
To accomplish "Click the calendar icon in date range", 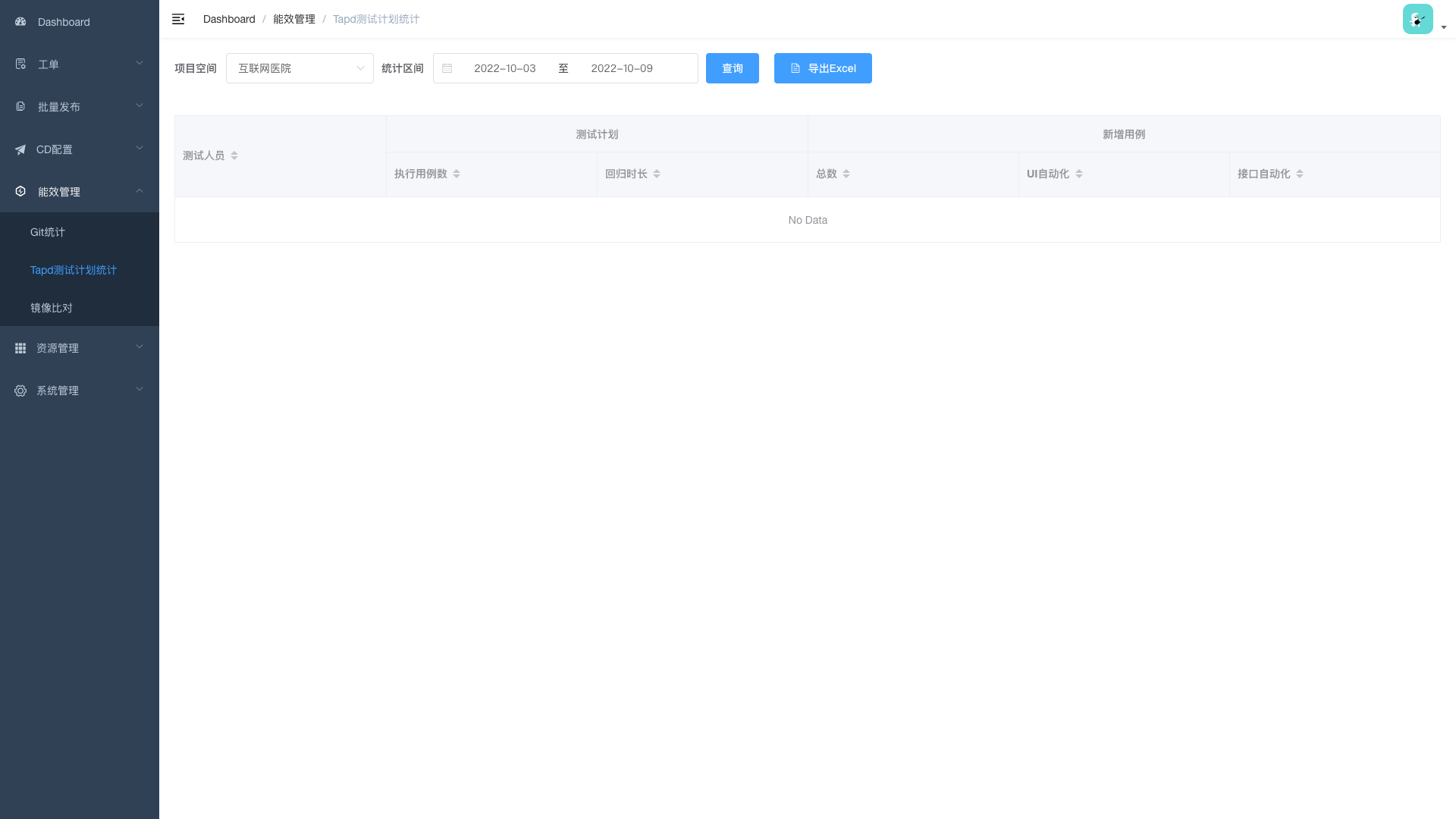I will (x=447, y=68).
